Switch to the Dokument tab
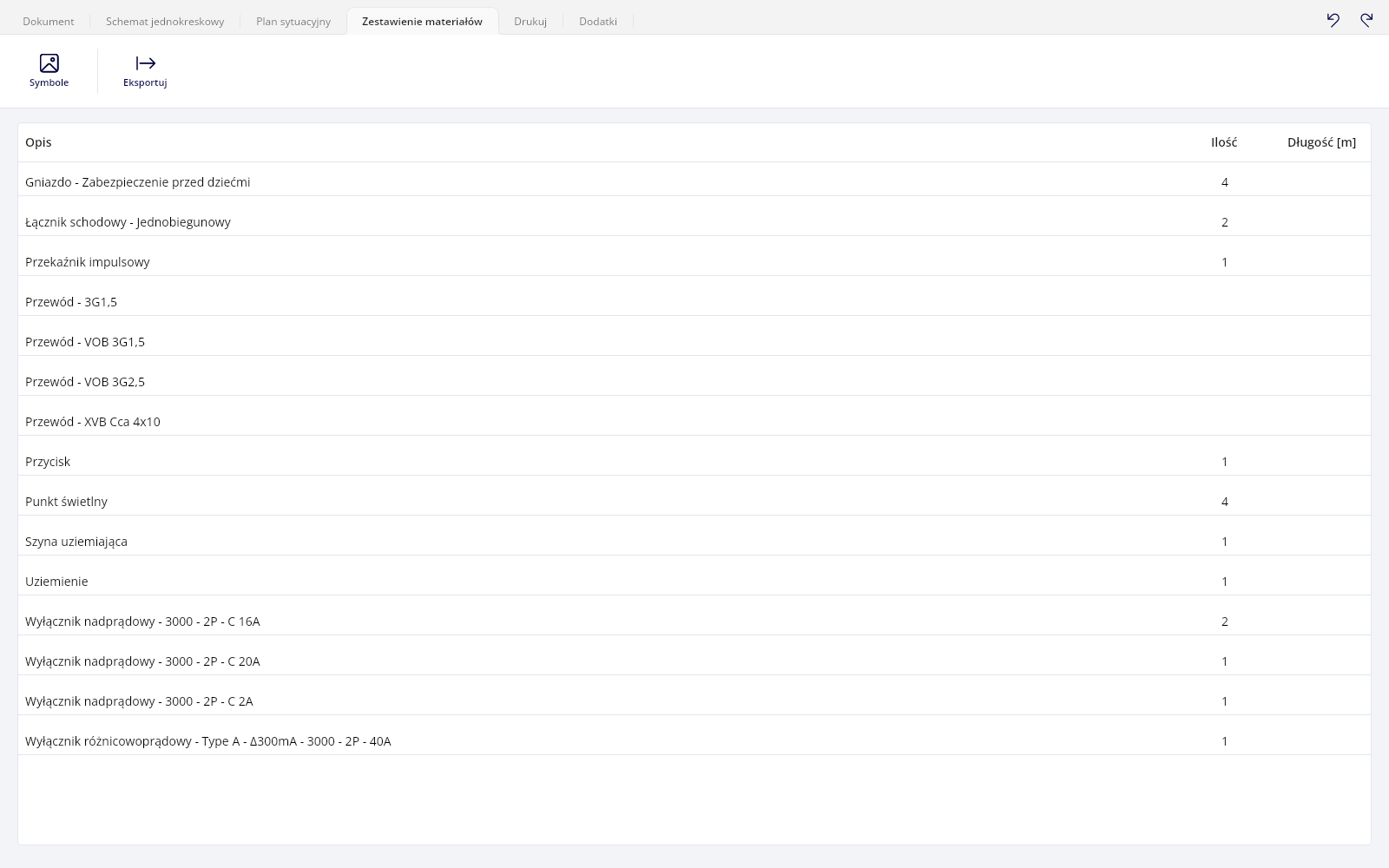1389x868 pixels. [x=49, y=21]
